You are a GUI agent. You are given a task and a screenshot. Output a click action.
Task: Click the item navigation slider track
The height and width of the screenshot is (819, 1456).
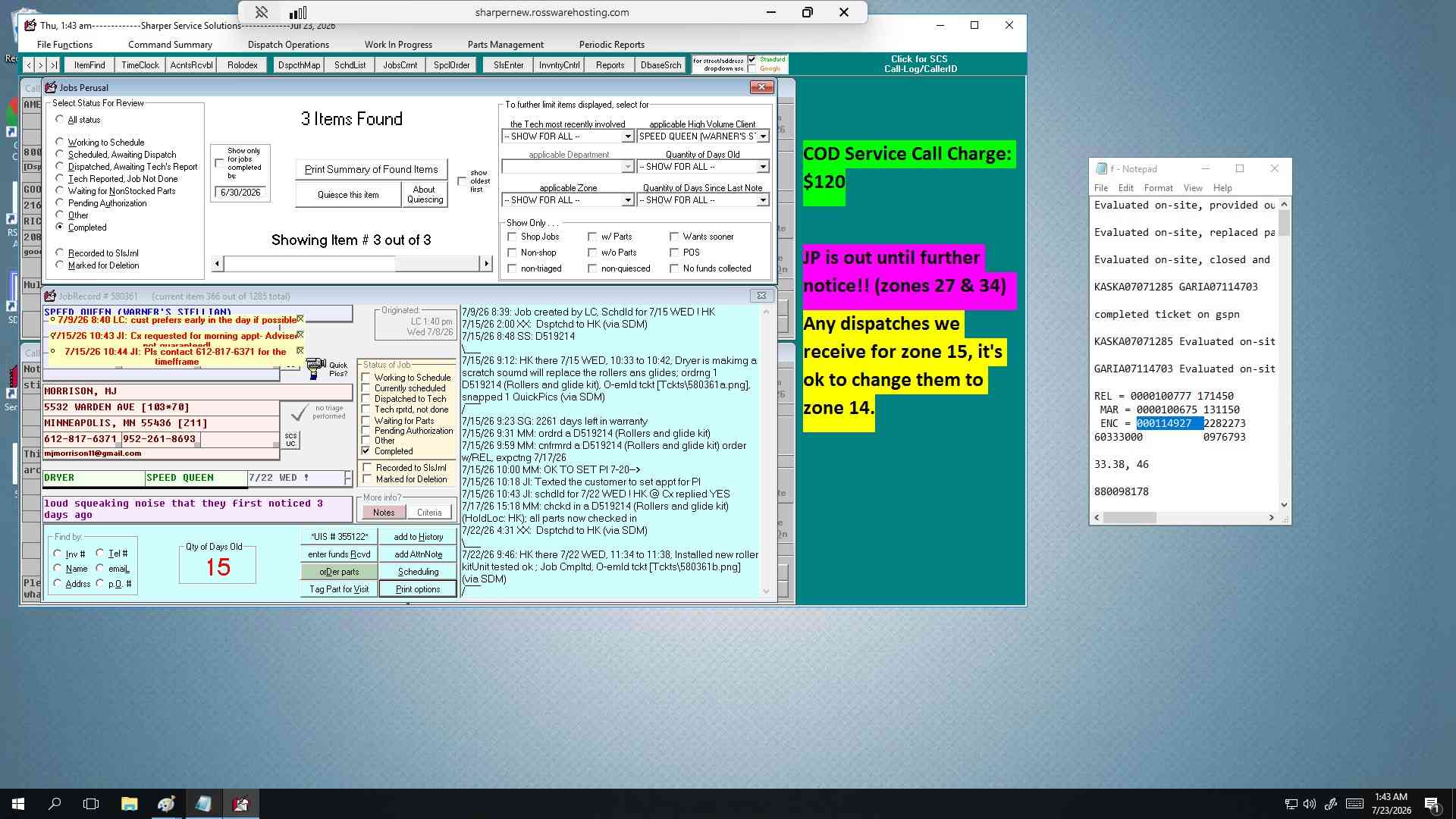click(352, 263)
